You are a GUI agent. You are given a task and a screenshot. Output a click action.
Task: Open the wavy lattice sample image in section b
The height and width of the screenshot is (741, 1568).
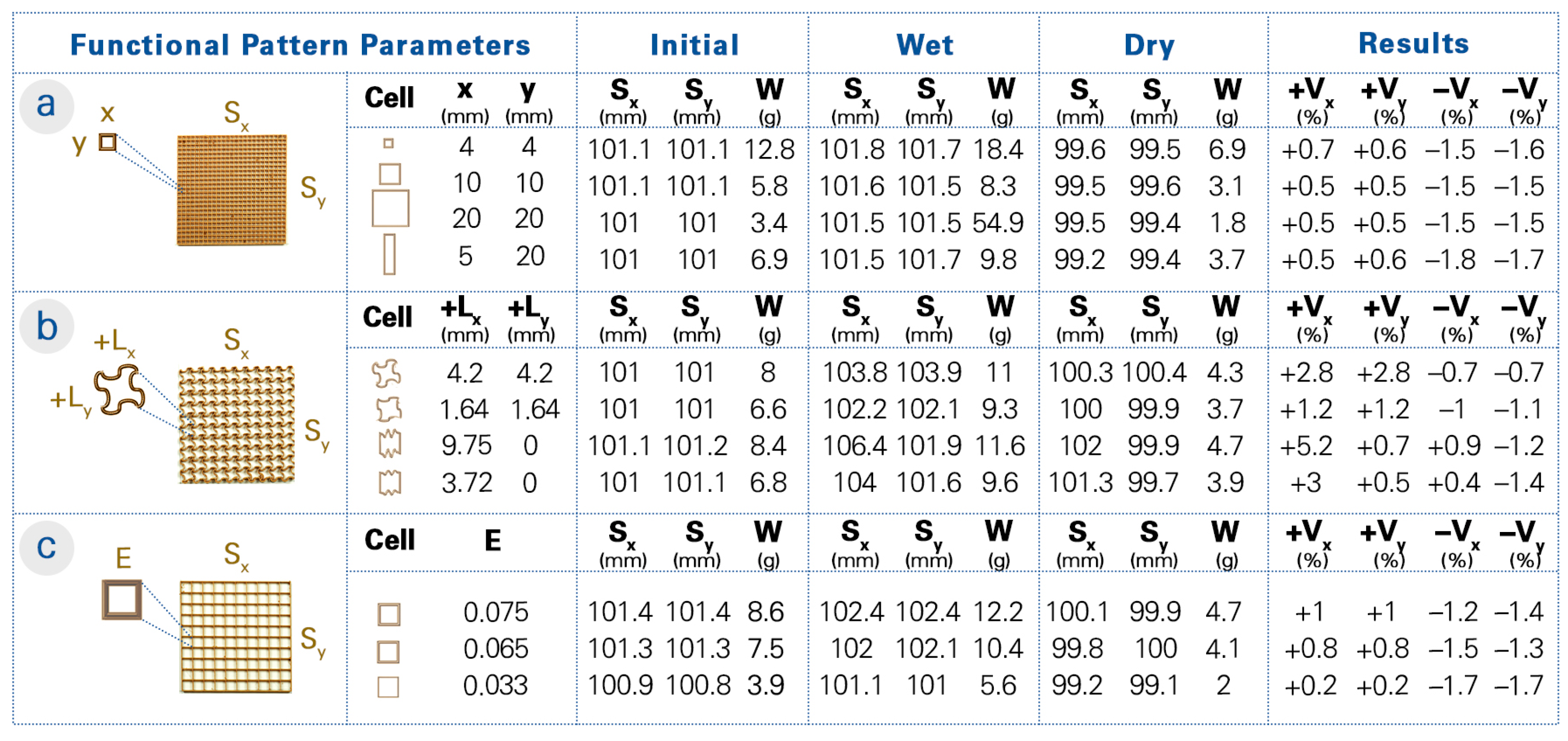pyautogui.click(x=236, y=425)
